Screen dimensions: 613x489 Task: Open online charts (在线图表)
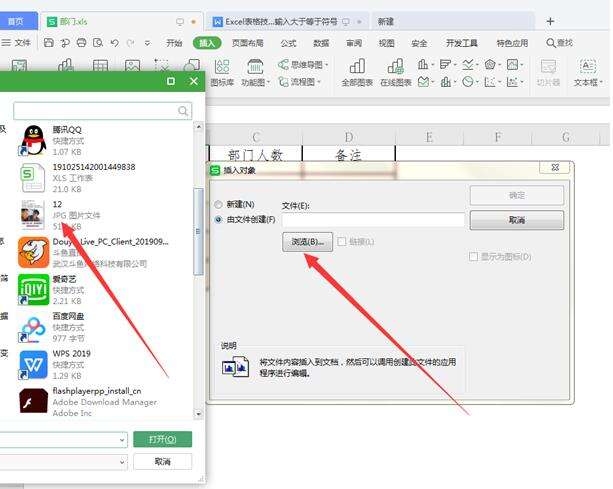(x=396, y=72)
